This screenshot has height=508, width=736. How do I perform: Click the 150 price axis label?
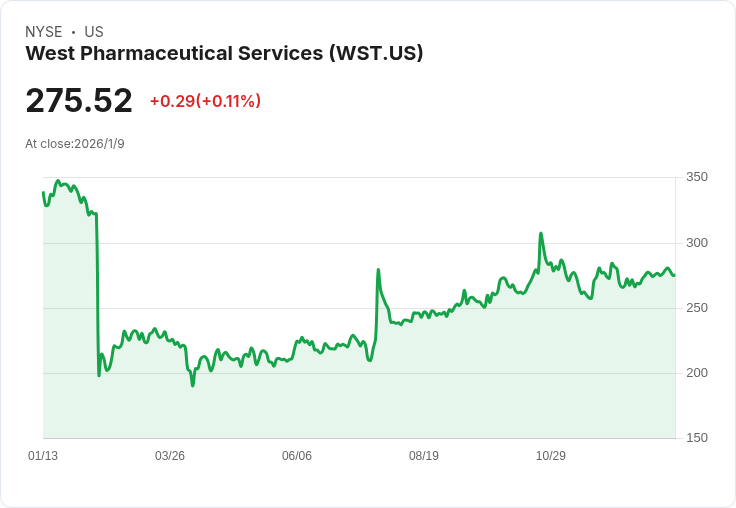coord(697,438)
